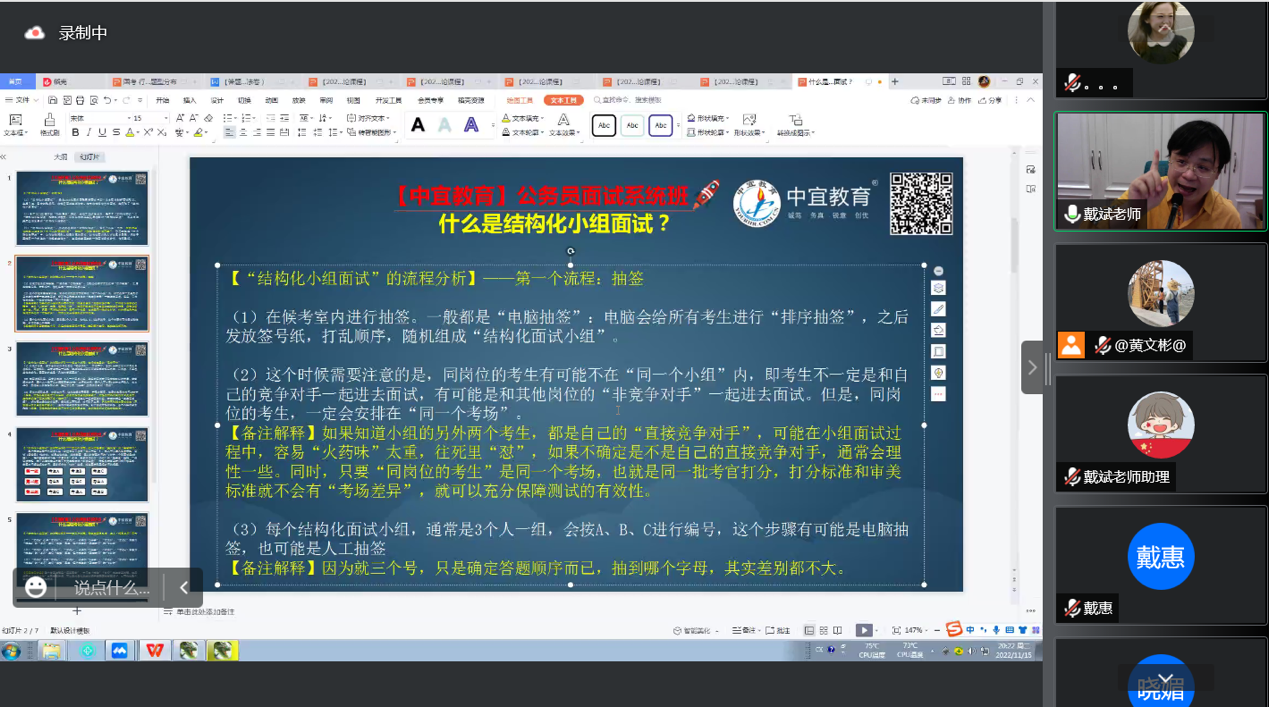Click the emoji smiley icon in chat bar
The width and height of the screenshot is (1269, 707).
click(x=36, y=587)
